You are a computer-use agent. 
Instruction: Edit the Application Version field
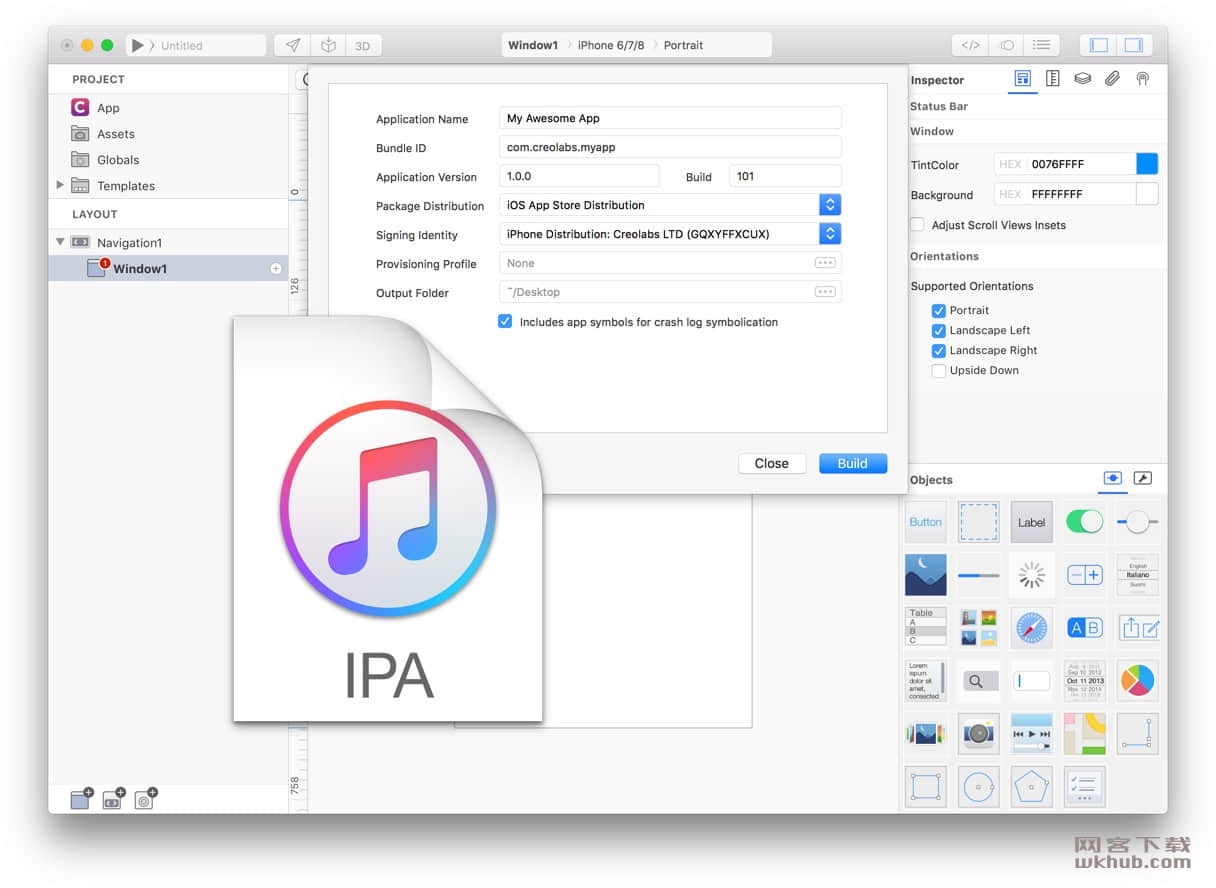click(x=579, y=176)
